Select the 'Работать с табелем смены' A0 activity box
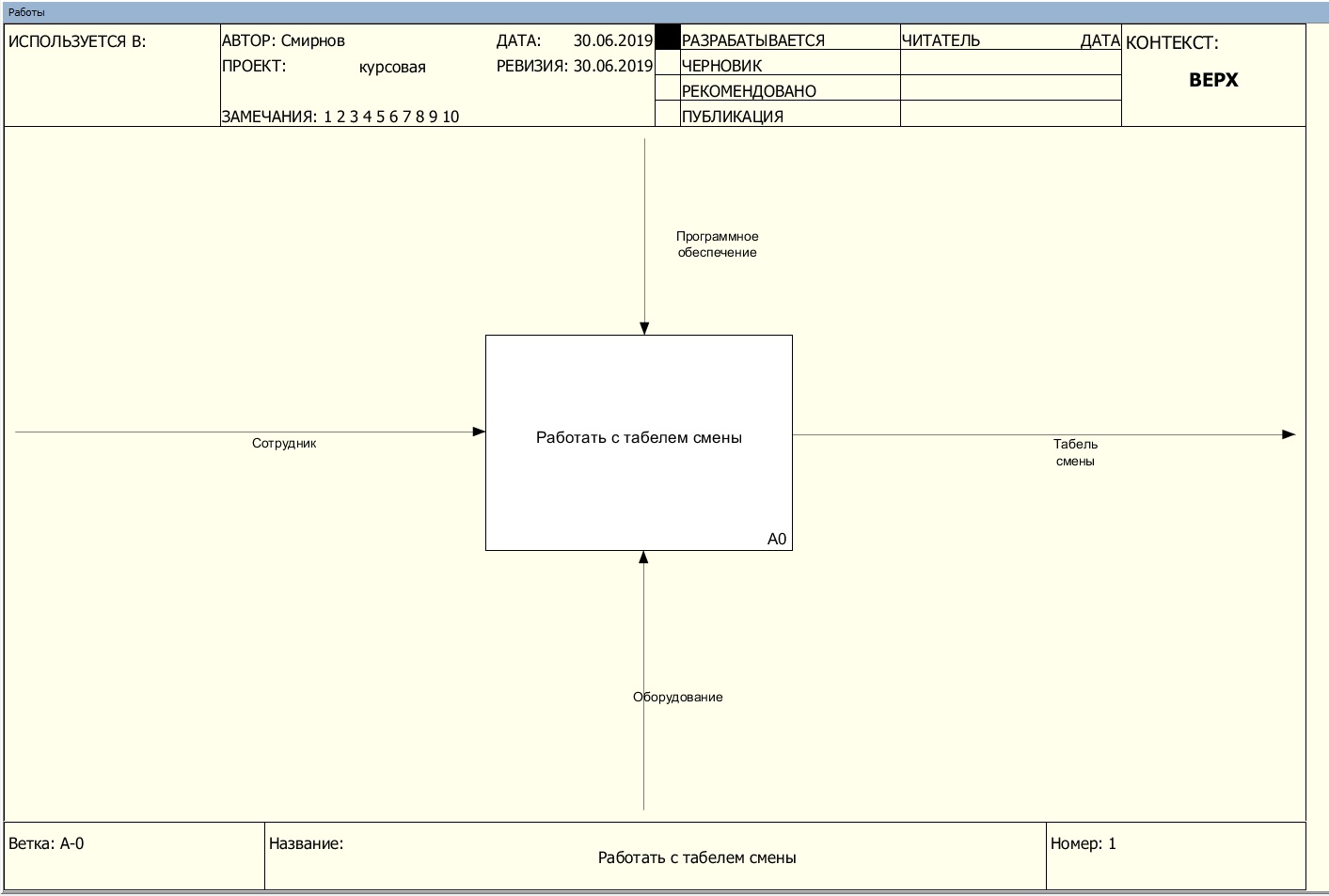 (639, 442)
